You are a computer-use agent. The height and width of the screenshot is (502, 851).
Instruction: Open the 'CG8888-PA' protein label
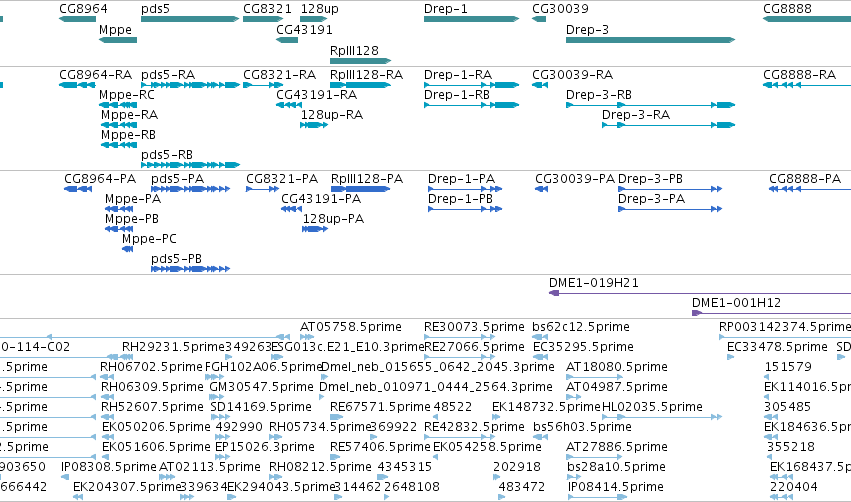pos(805,179)
